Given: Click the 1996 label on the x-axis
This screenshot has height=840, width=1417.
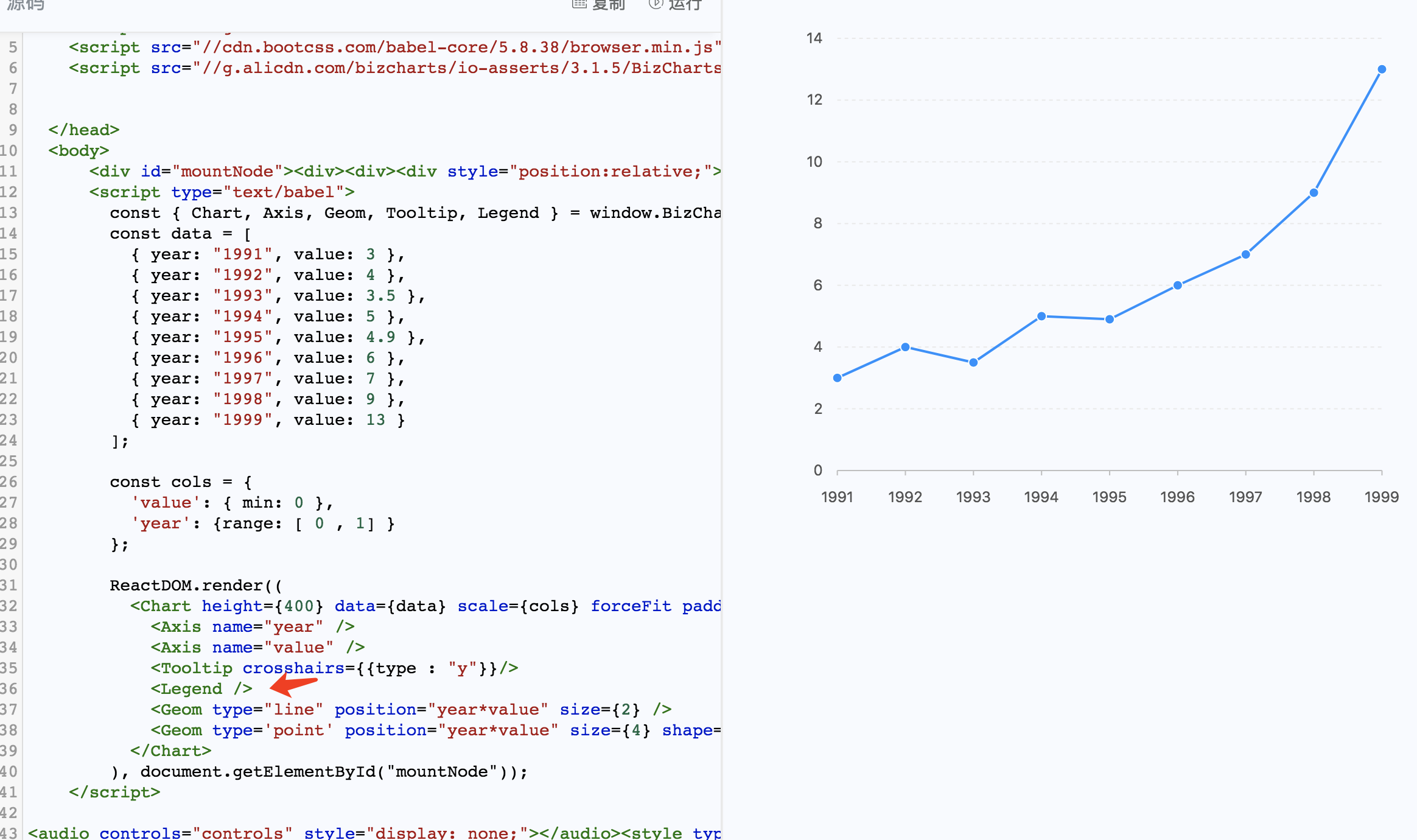Looking at the screenshot, I should point(1177,497).
